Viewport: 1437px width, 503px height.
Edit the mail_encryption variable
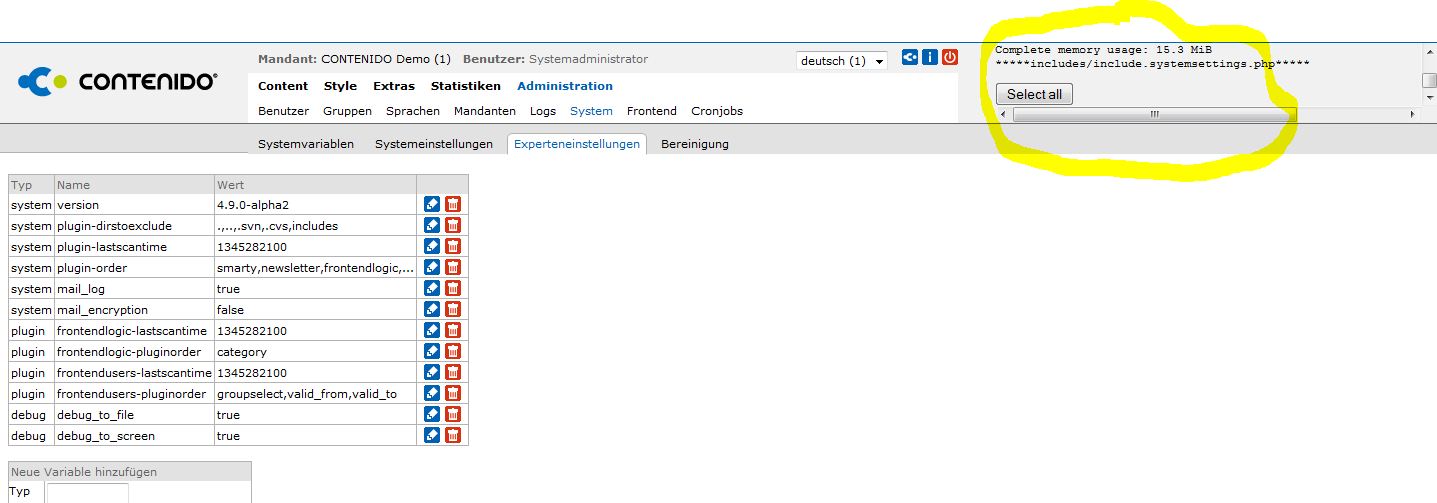click(x=432, y=309)
